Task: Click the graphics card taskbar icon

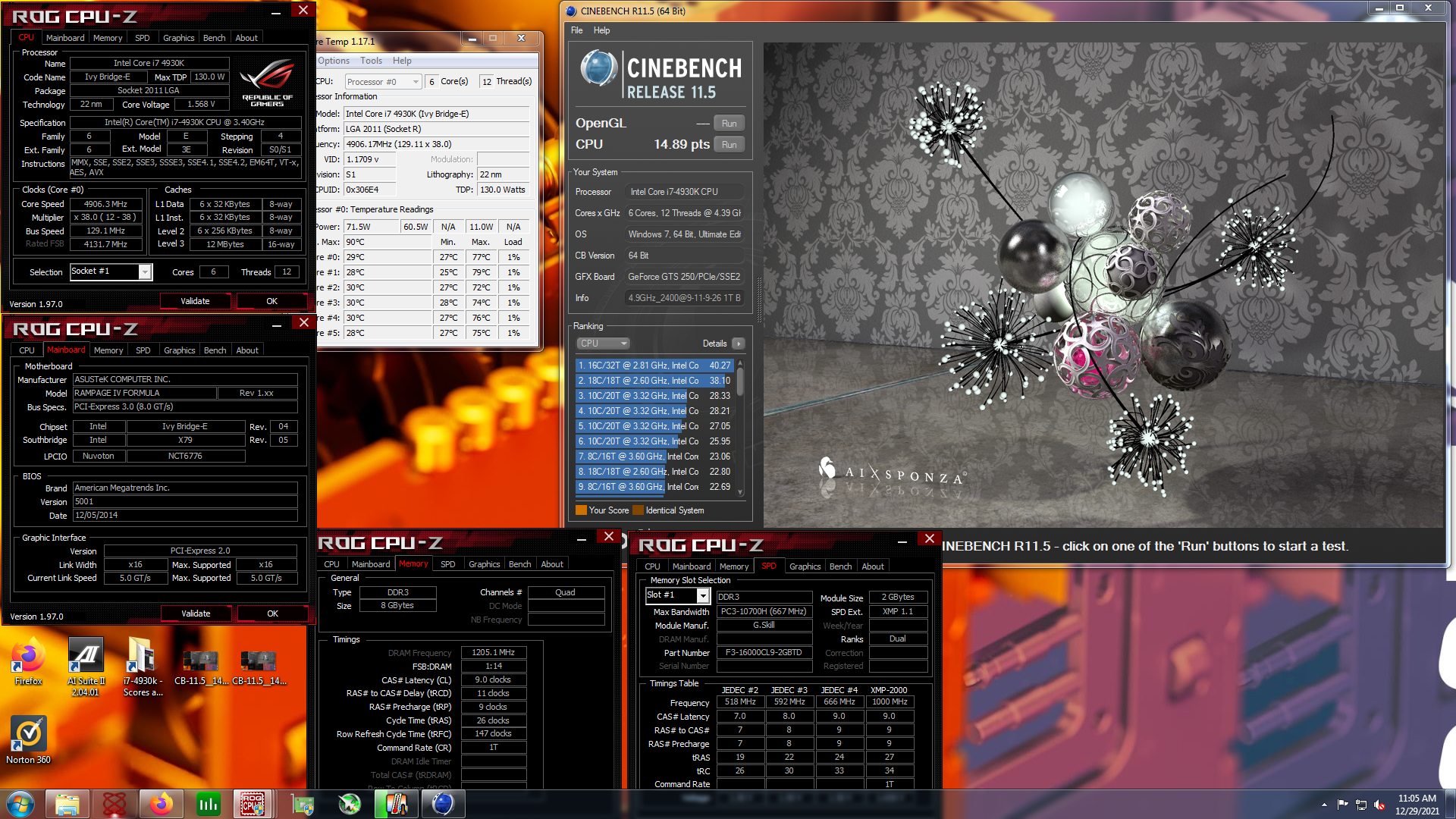Action: click(303, 804)
